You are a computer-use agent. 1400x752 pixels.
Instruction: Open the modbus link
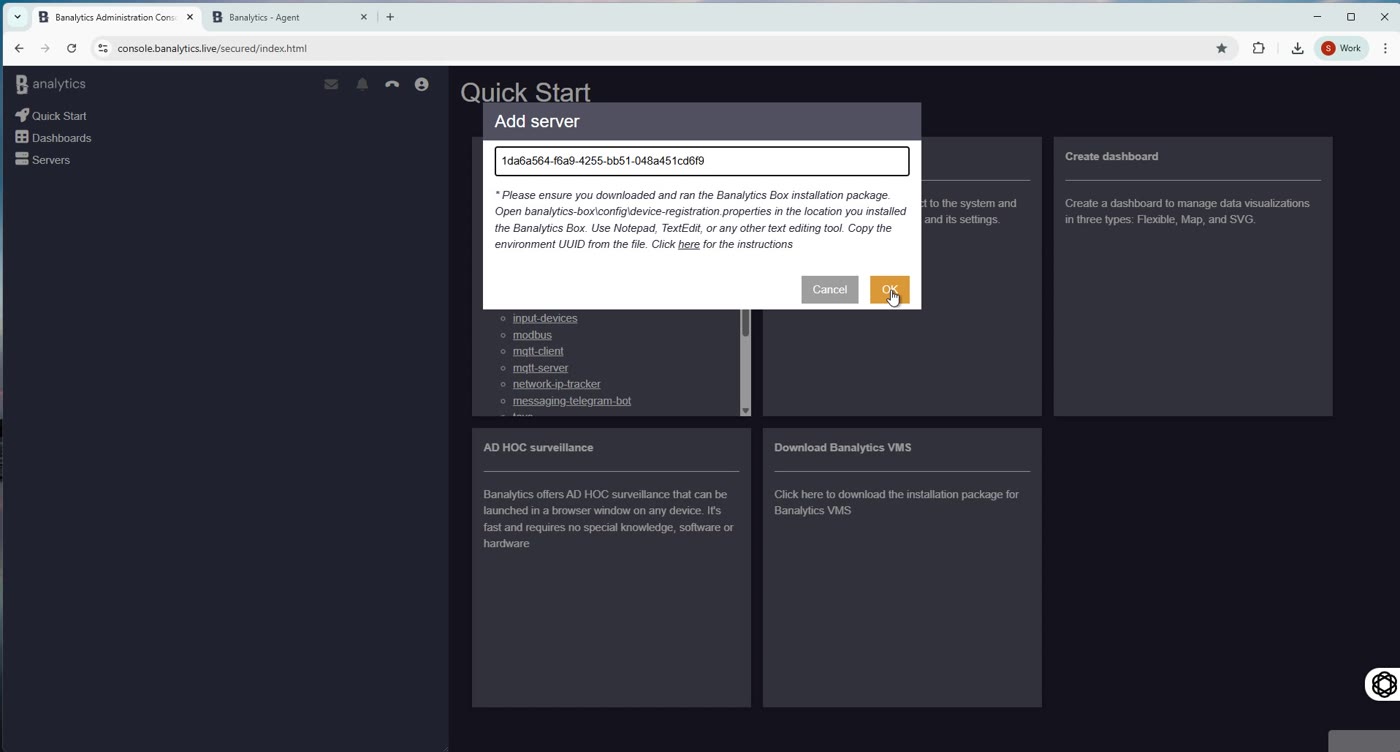point(532,335)
